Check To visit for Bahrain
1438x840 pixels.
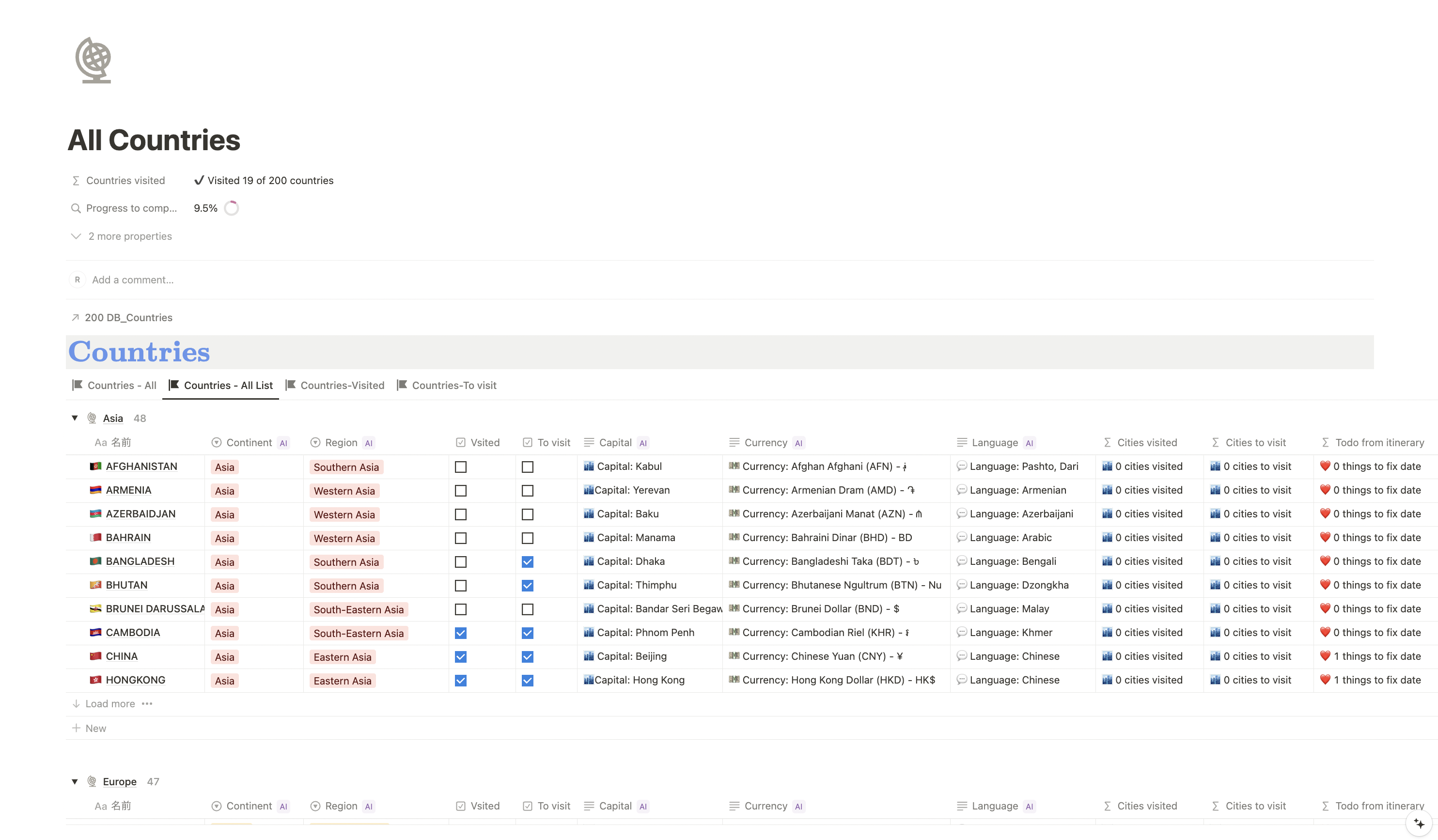(528, 538)
